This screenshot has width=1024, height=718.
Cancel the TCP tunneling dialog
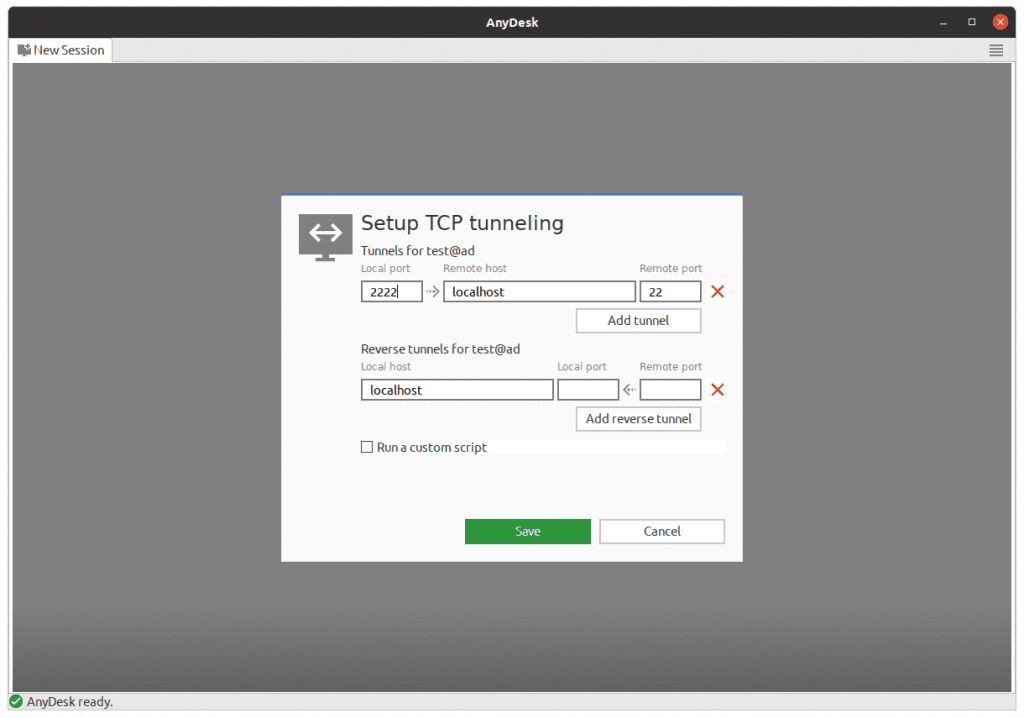(662, 531)
